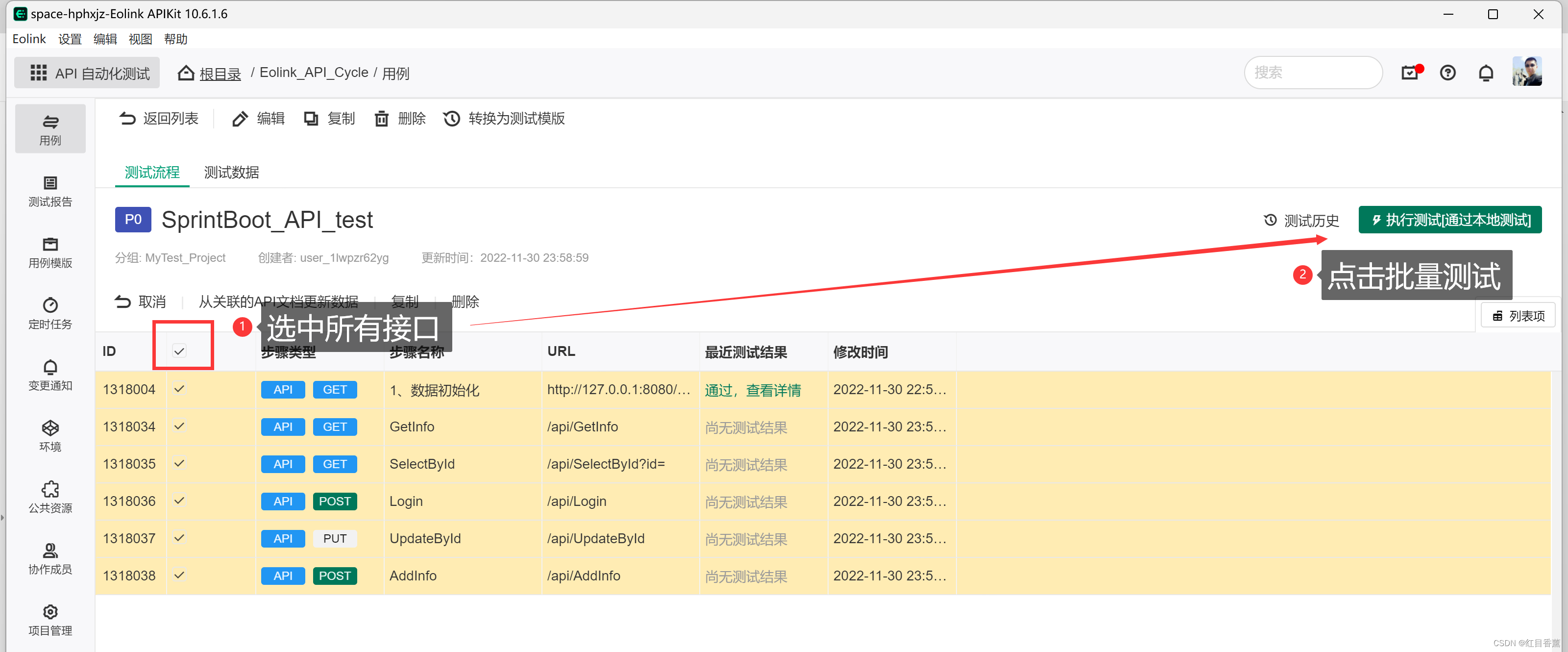Screen dimensions: 1568x652
Task: Open the 测试报告 sidebar icon
Action: [x=50, y=191]
